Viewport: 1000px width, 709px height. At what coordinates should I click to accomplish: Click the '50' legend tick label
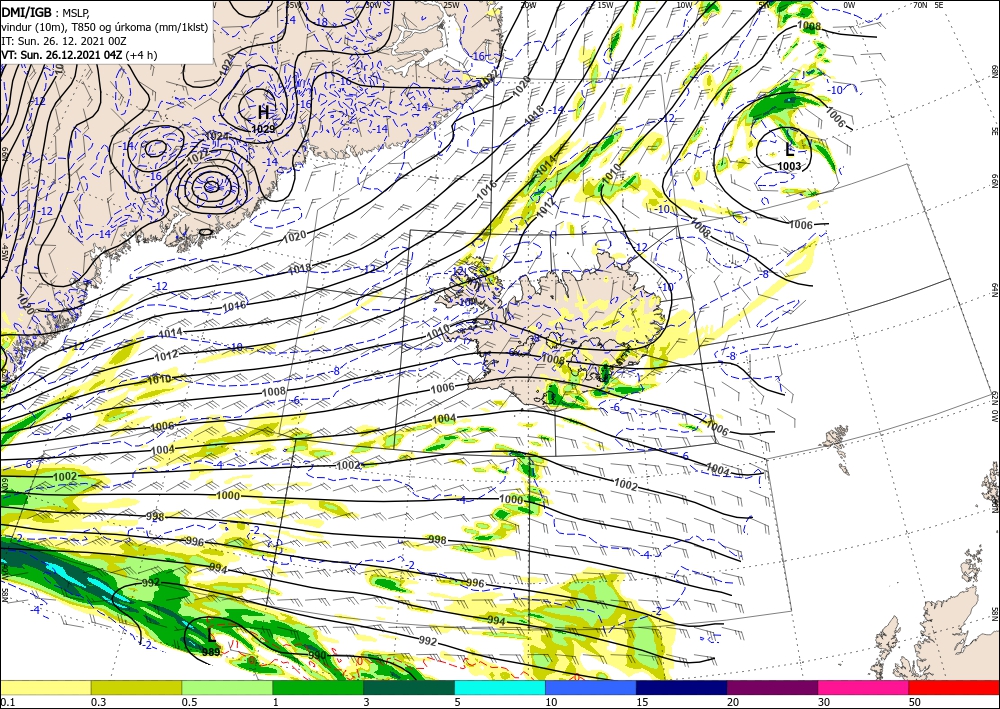[x=915, y=702]
